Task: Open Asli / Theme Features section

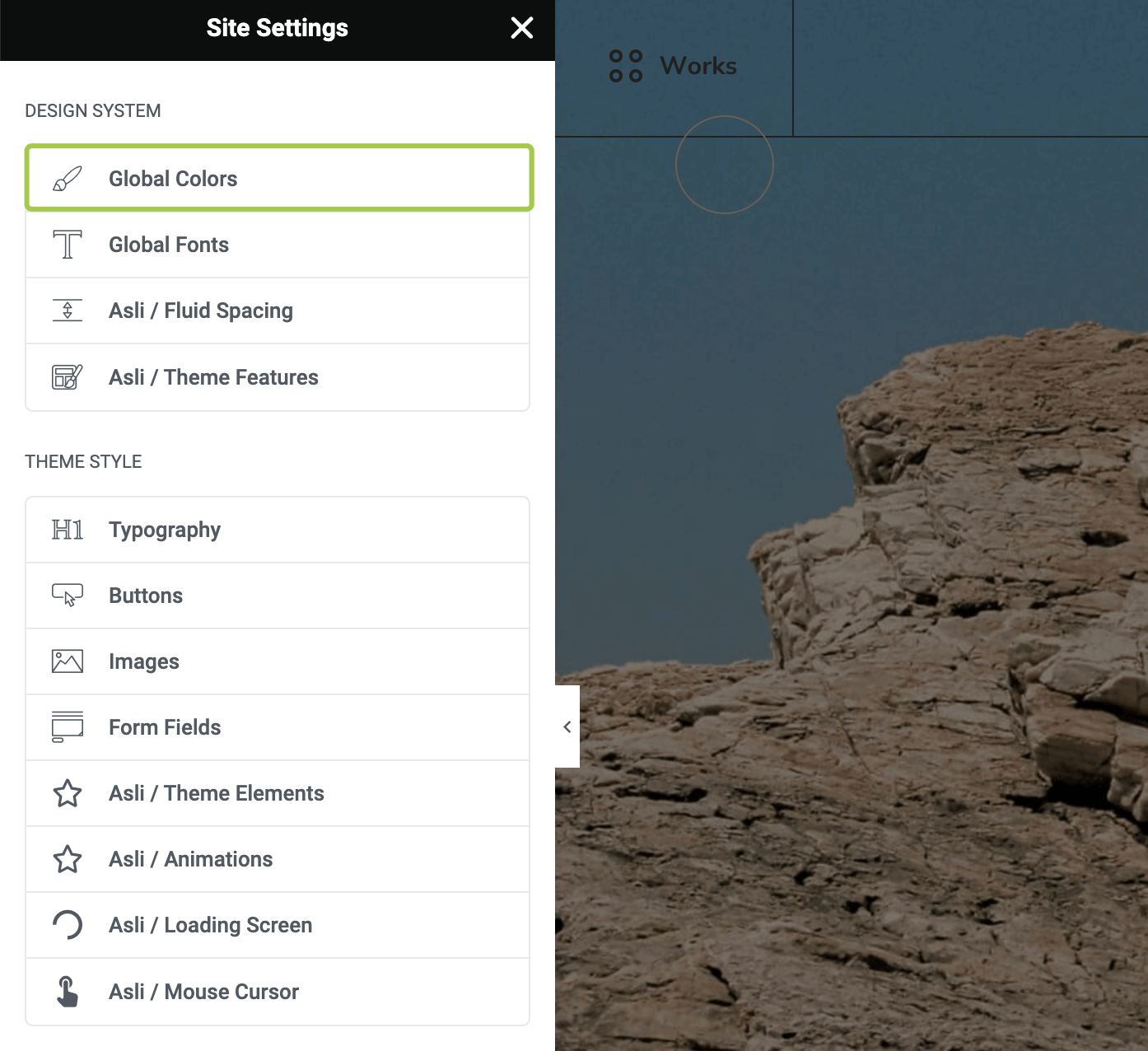Action: point(213,377)
